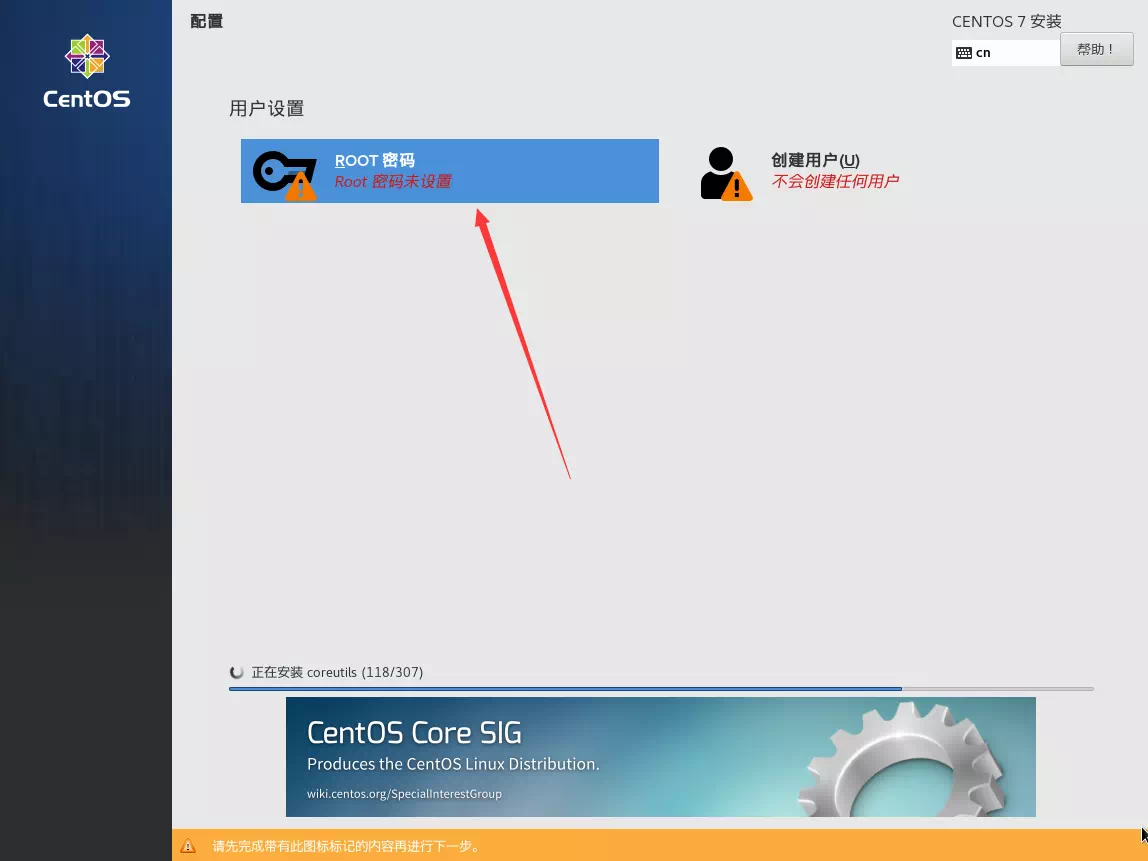The height and width of the screenshot is (861, 1148).
Task: Click the Root 密码未设置 status text
Action: (x=393, y=181)
